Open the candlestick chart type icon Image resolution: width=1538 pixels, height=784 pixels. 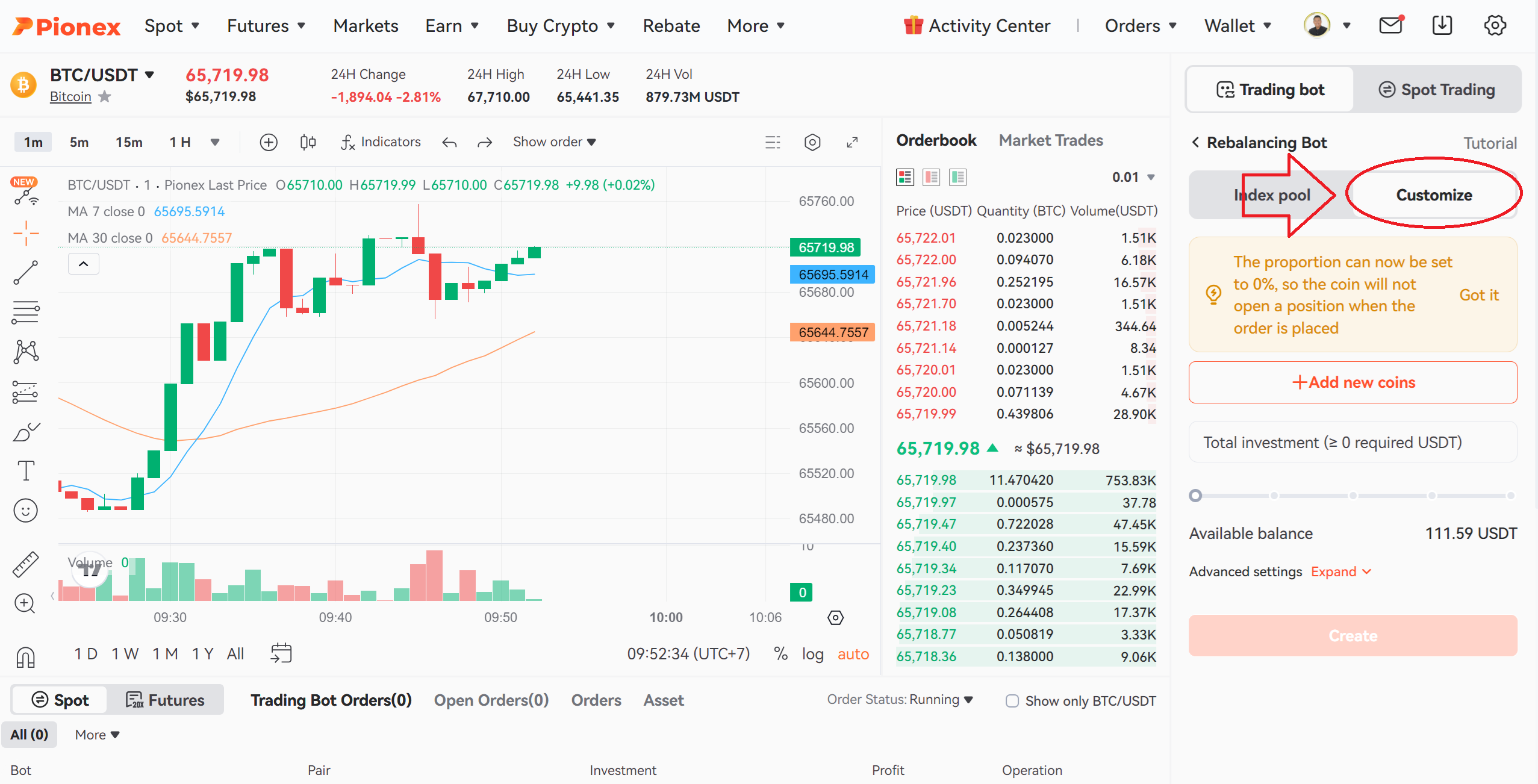(308, 142)
